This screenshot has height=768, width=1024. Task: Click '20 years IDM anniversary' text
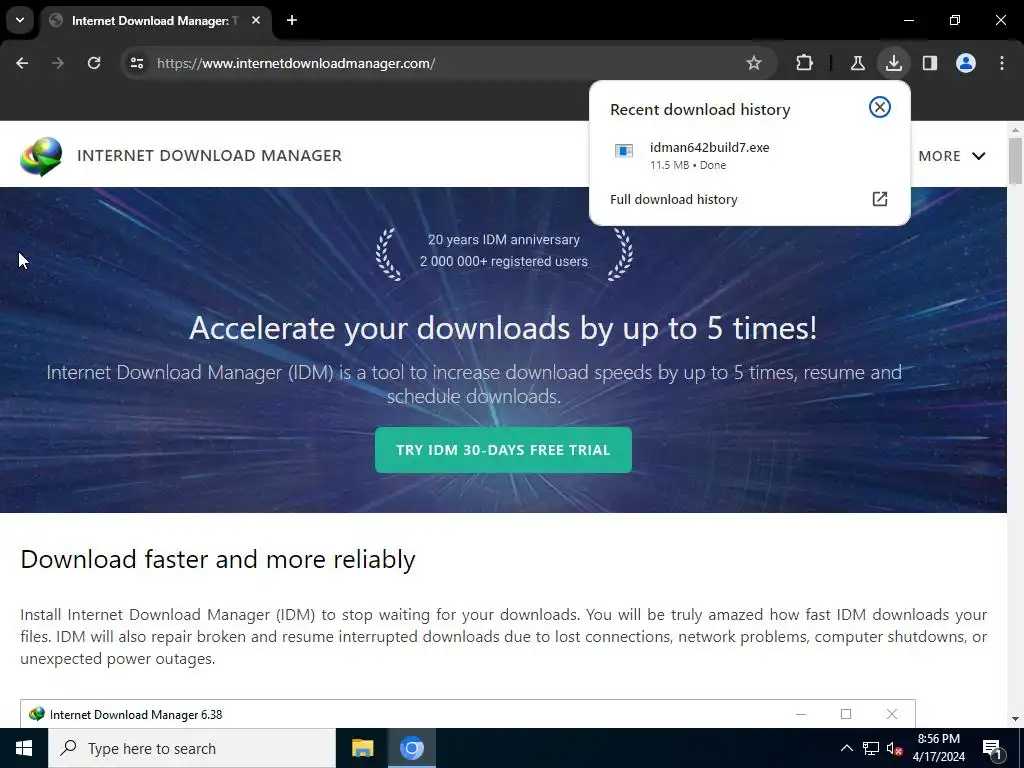504,240
